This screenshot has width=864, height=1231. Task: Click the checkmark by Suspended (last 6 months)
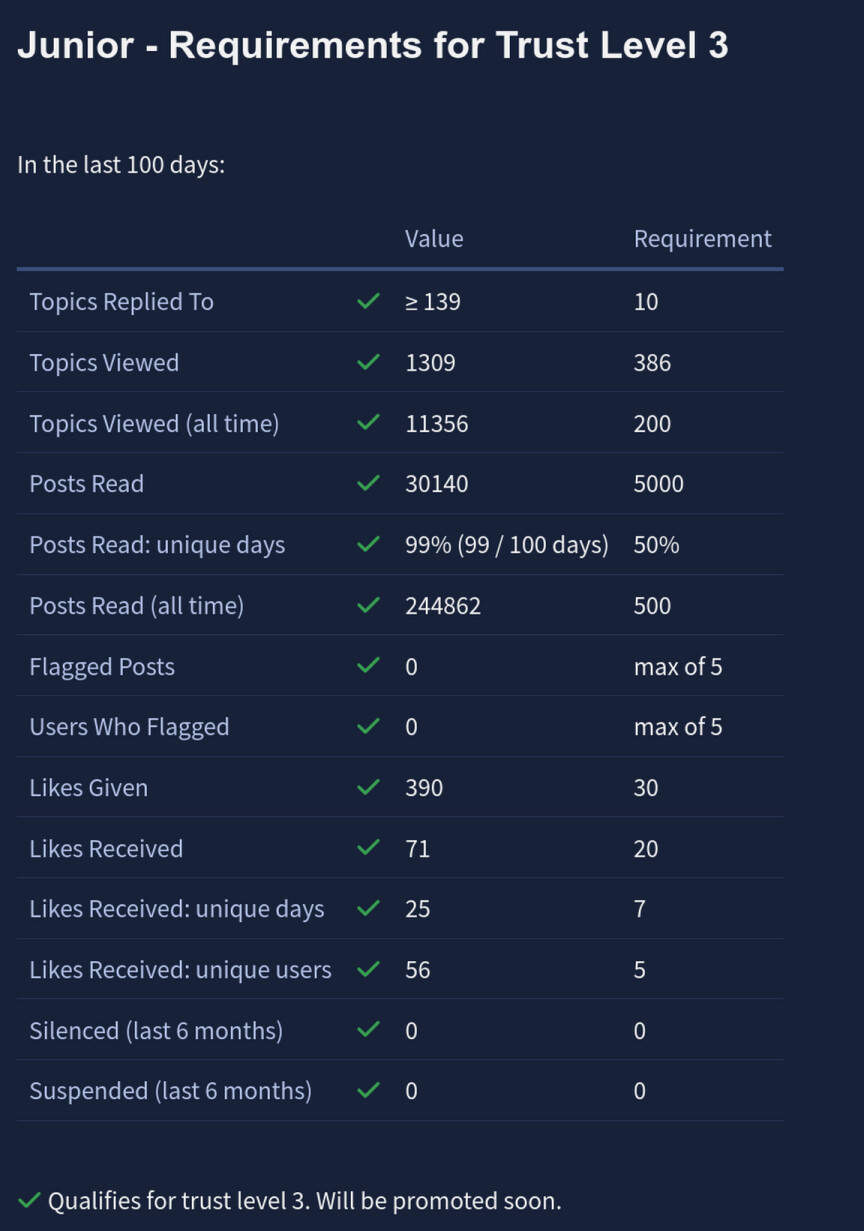[369, 1090]
